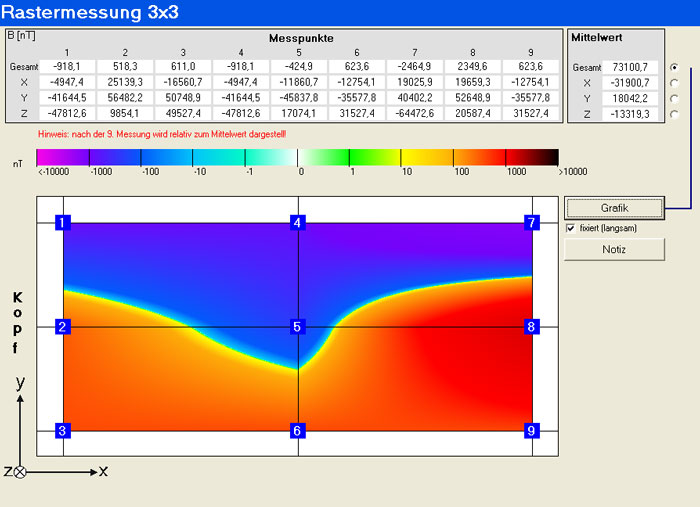Open the Notiz button
The image size is (700, 507).
click(x=614, y=249)
